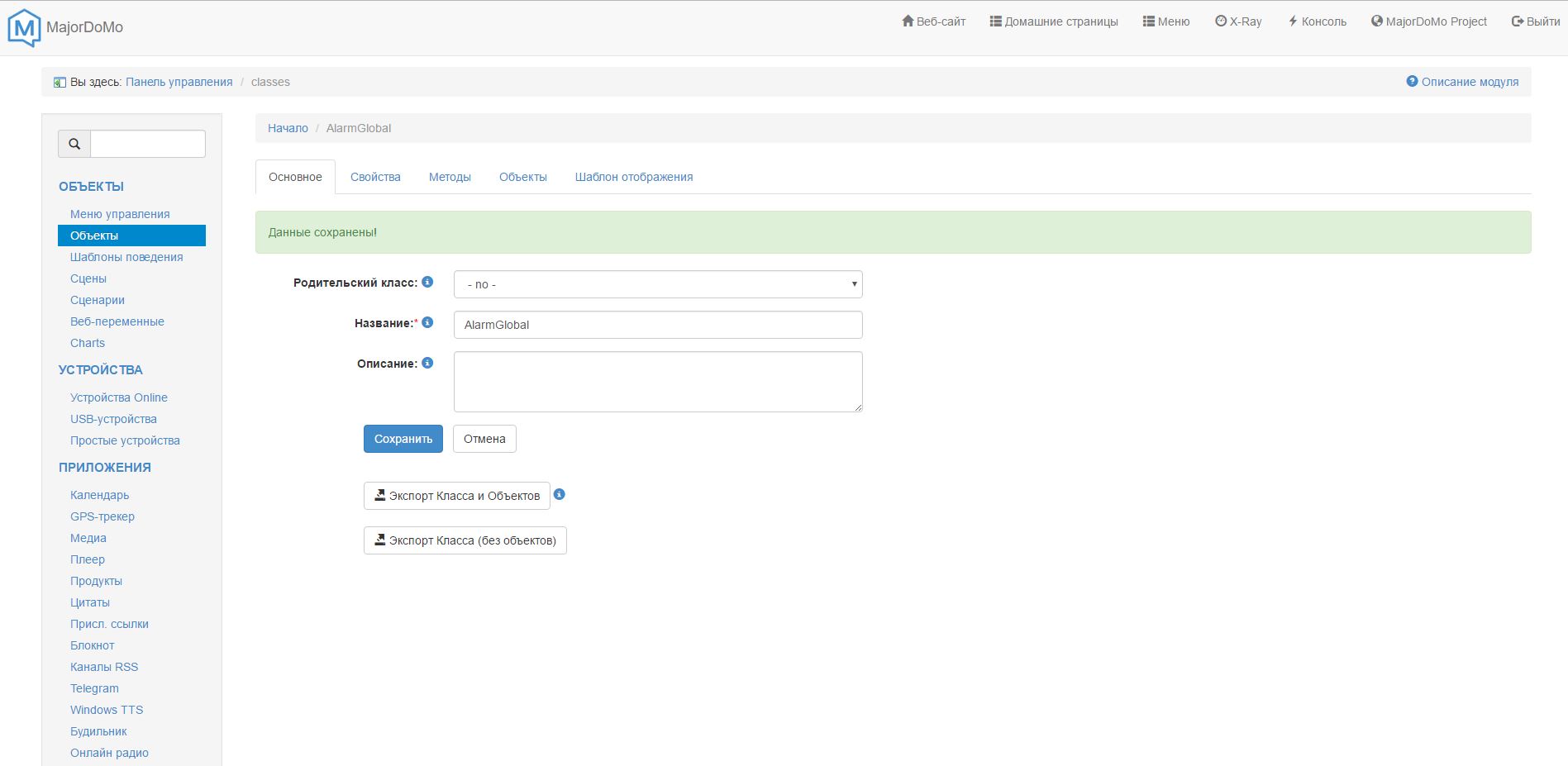
Task: Open Календарь in the sidebar
Action: (100, 495)
